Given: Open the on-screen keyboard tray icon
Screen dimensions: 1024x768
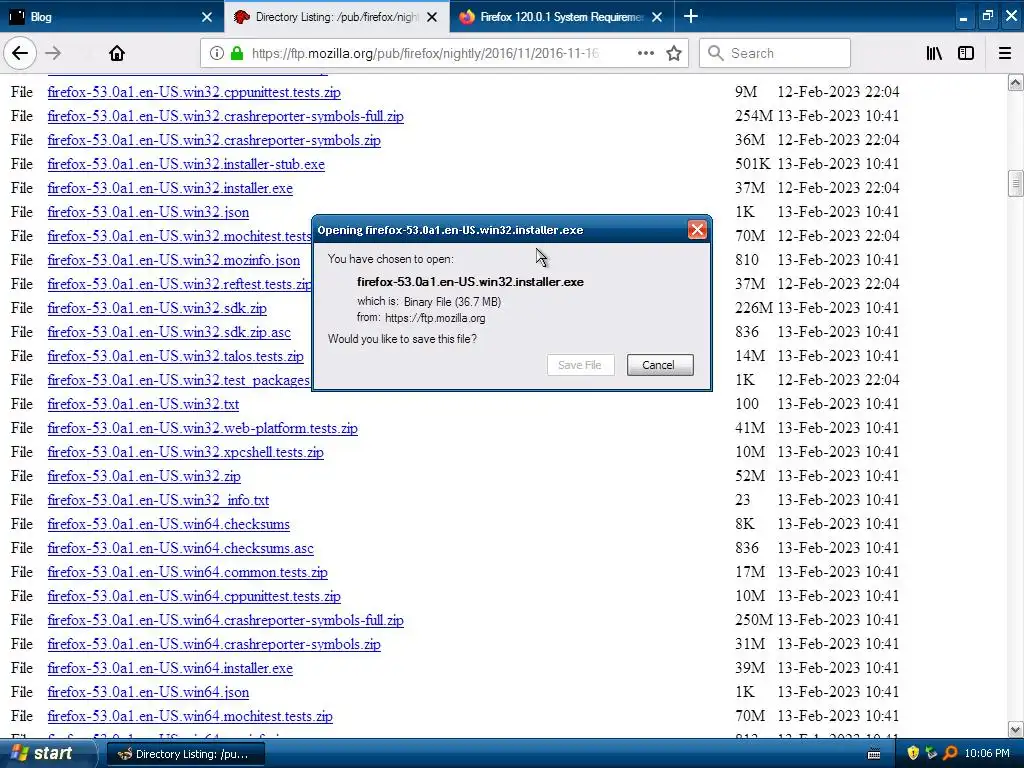Looking at the screenshot, I should (x=874, y=754).
